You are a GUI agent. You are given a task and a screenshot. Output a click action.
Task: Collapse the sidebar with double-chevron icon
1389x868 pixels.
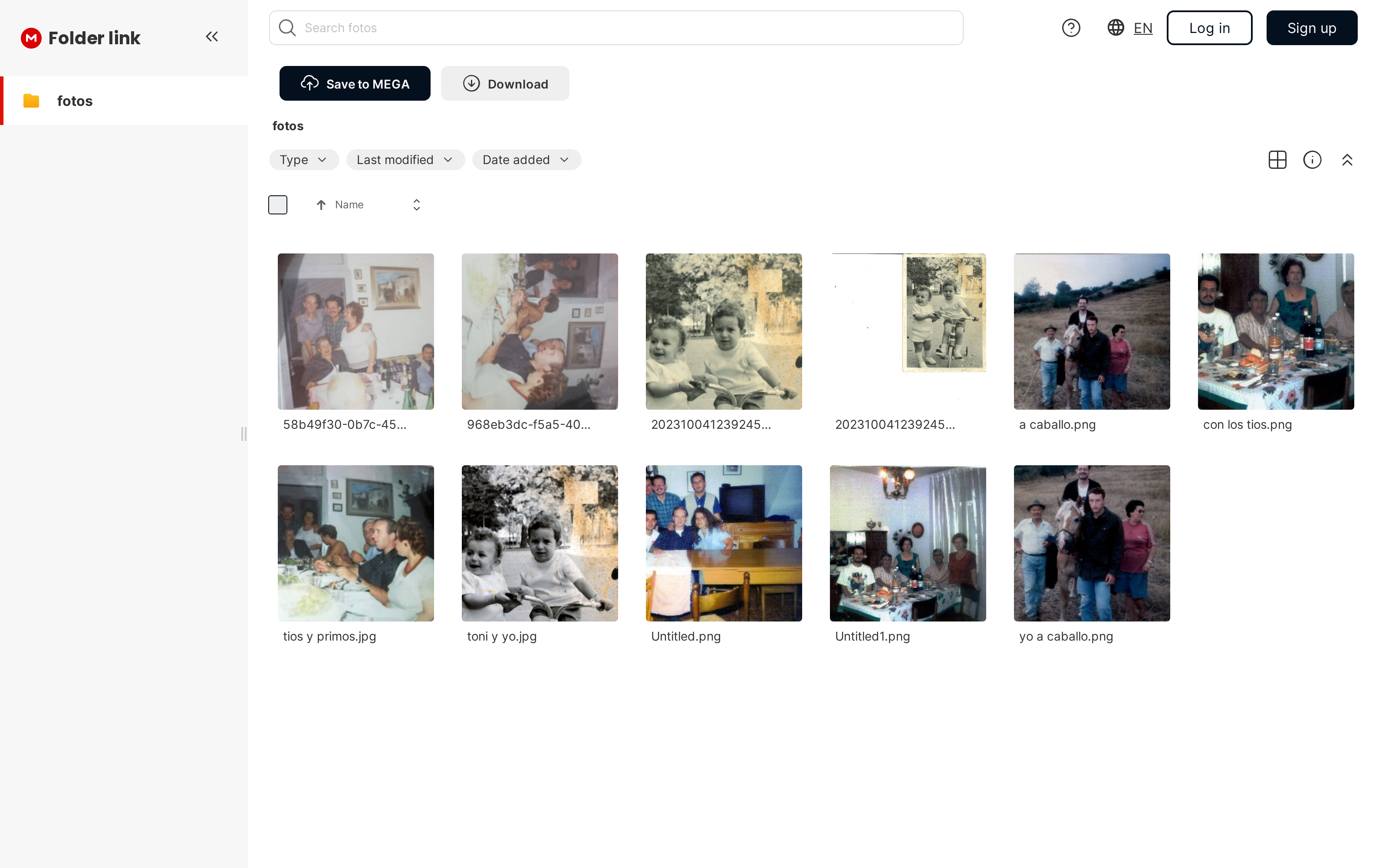click(212, 37)
